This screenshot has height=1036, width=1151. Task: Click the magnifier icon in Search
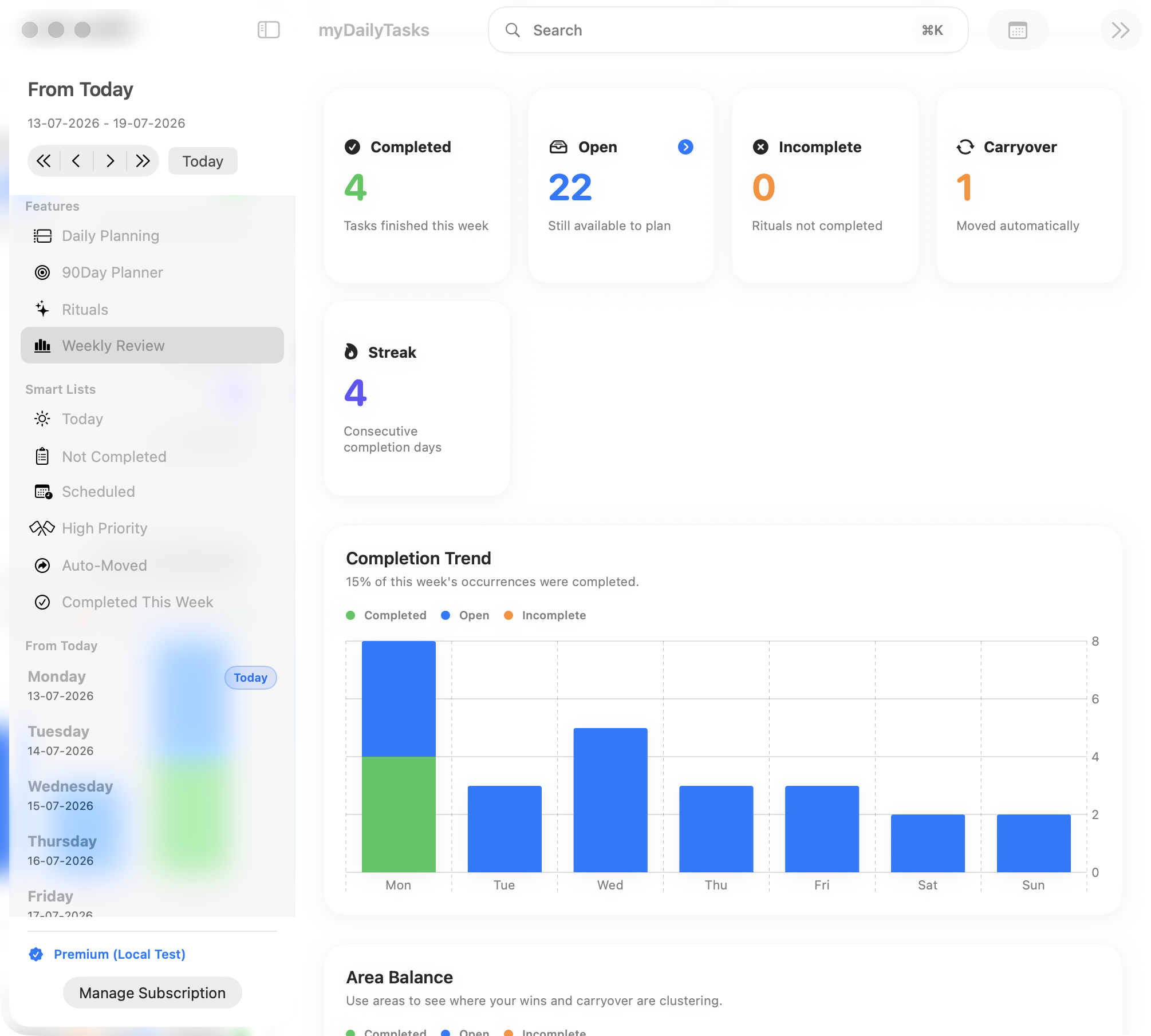[x=513, y=30]
